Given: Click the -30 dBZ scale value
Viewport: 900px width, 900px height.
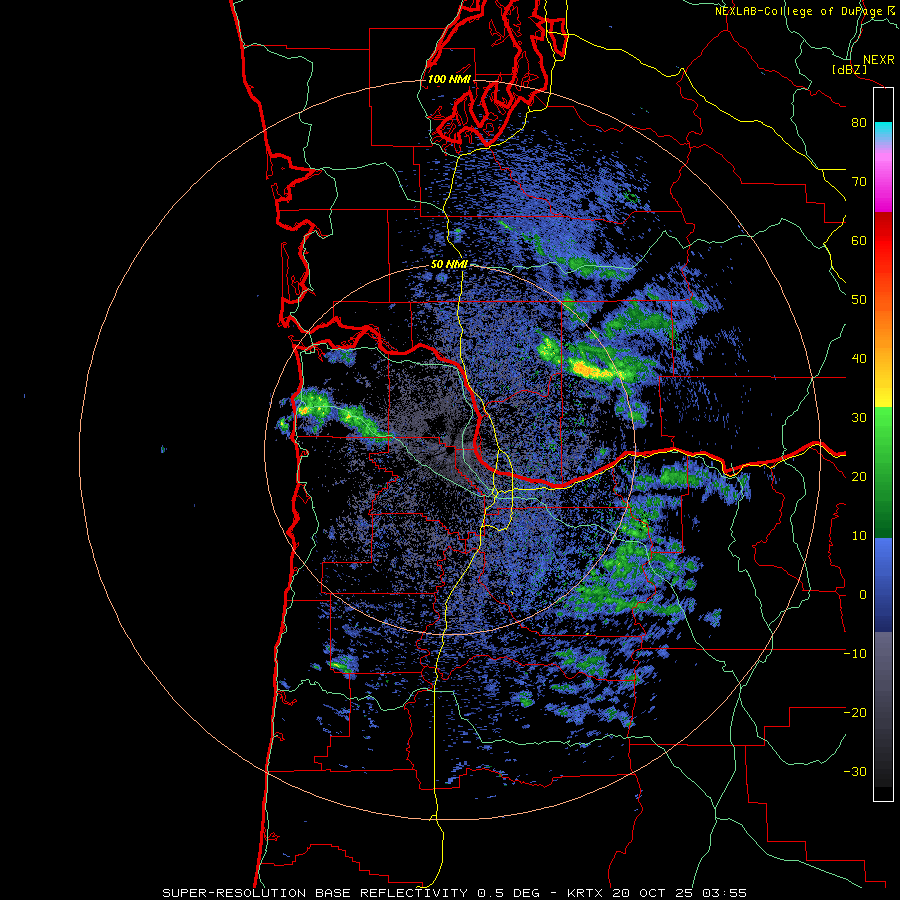Looking at the screenshot, I should [x=855, y=772].
